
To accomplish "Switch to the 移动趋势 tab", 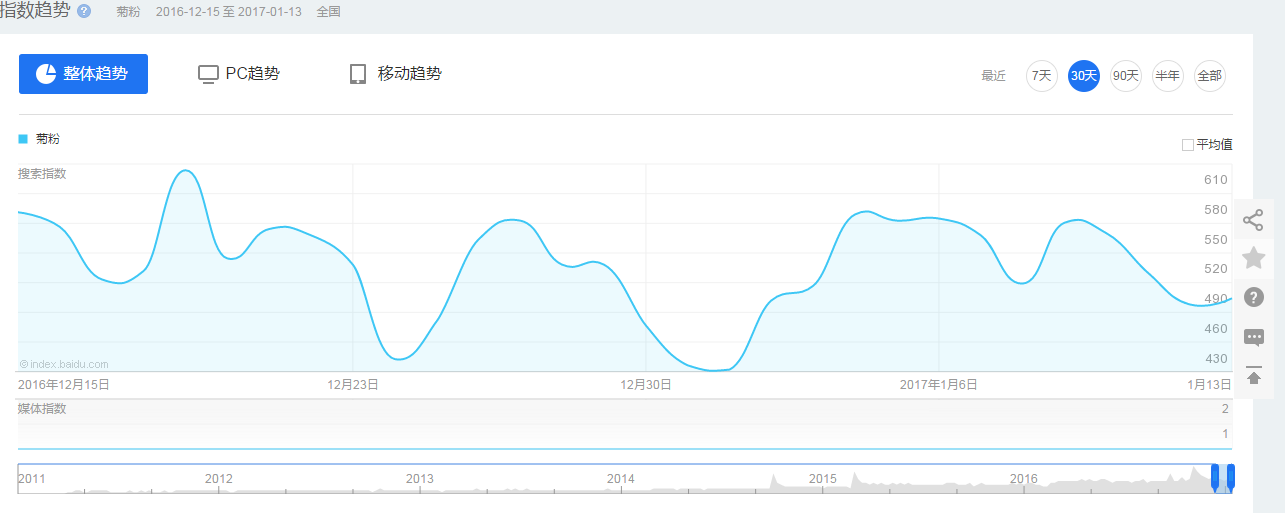I will pyautogui.click(x=395, y=74).
